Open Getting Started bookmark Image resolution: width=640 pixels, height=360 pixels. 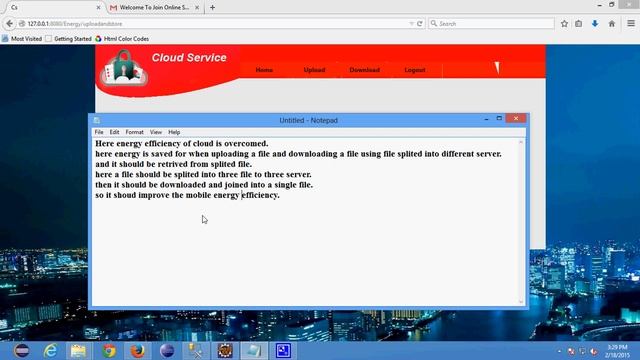pyautogui.click(x=68, y=39)
